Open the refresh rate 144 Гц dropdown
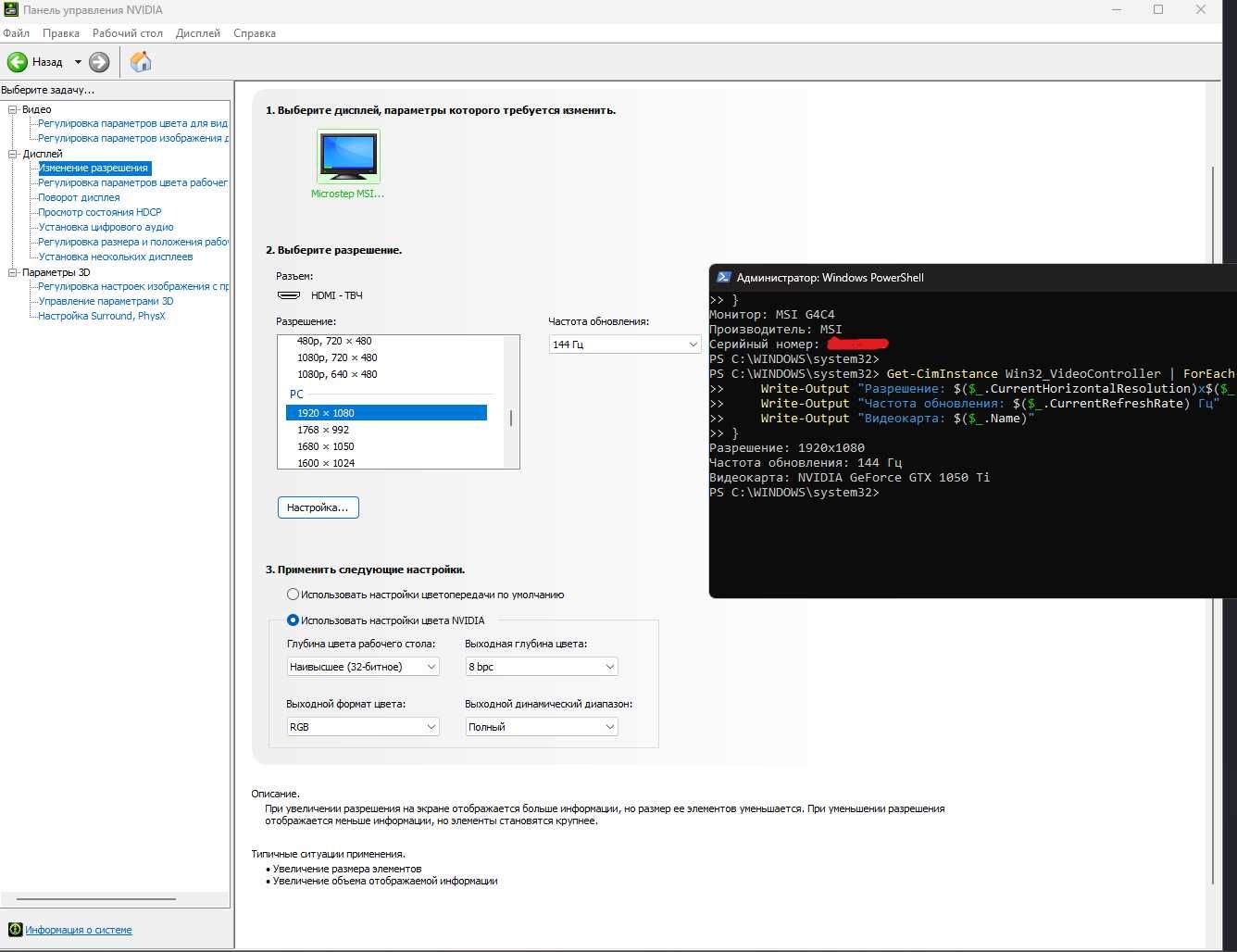The image size is (1237, 952). point(625,344)
